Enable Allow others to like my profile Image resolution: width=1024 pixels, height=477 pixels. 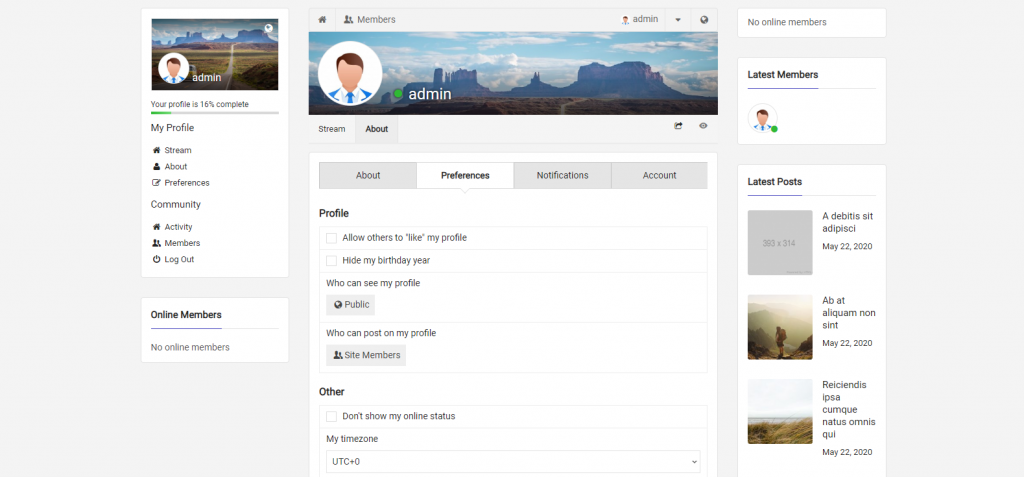pyautogui.click(x=332, y=238)
